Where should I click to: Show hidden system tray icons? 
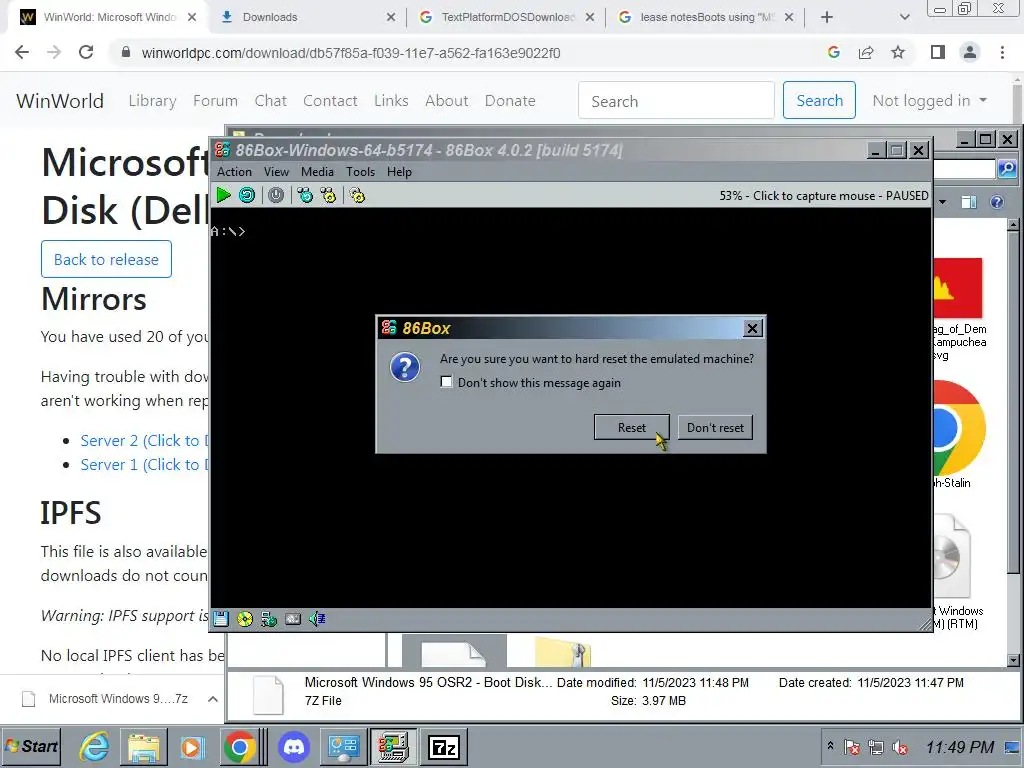(x=830, y=744)
